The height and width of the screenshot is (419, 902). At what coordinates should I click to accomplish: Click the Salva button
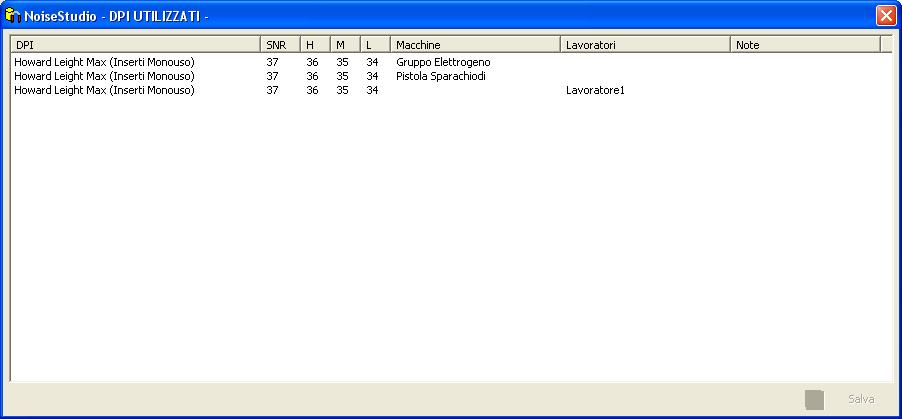tap(861, 399)
